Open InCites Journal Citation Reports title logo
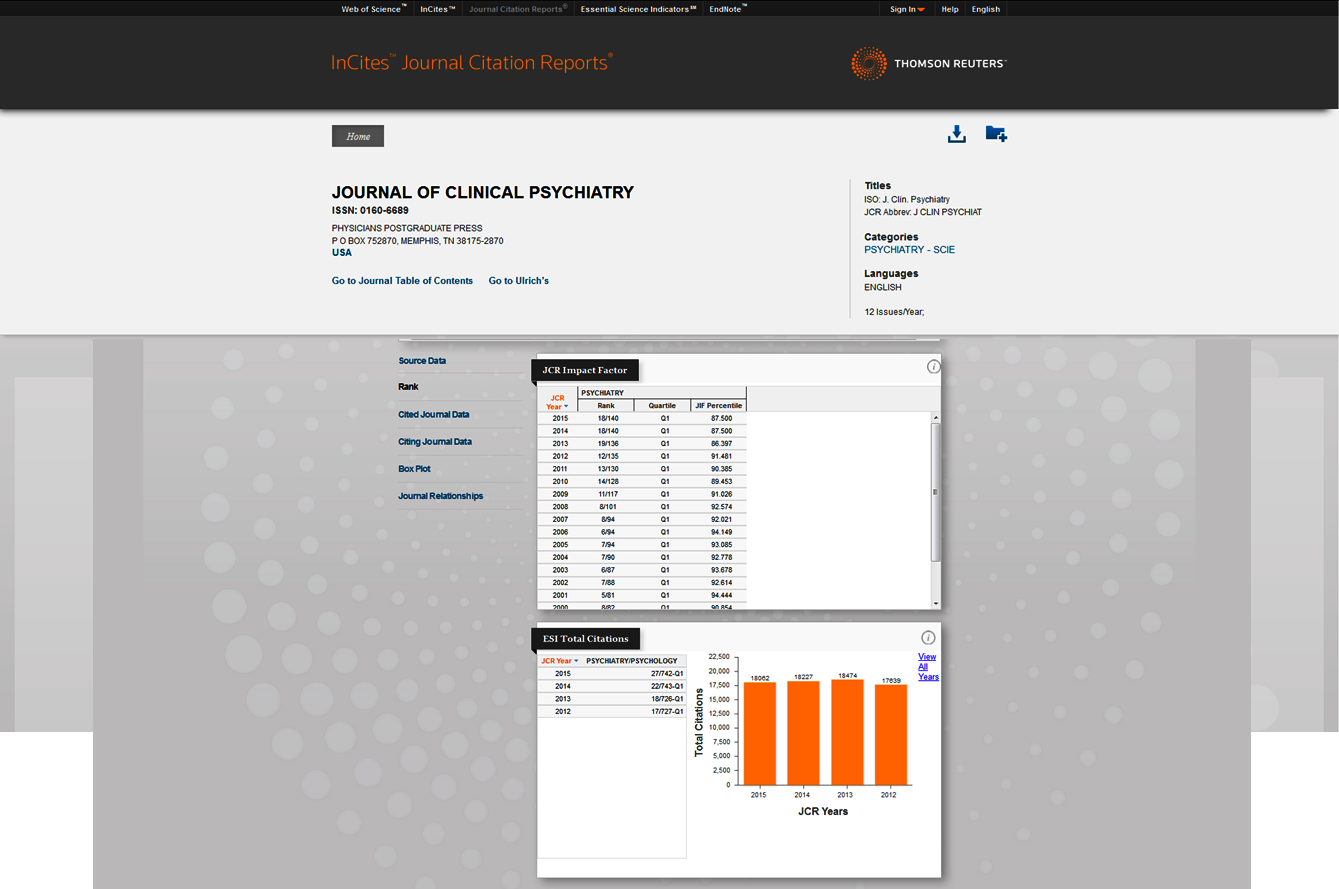Viewport: 1339px width, 889px height. pyautogui.click(x=472, y=63)
